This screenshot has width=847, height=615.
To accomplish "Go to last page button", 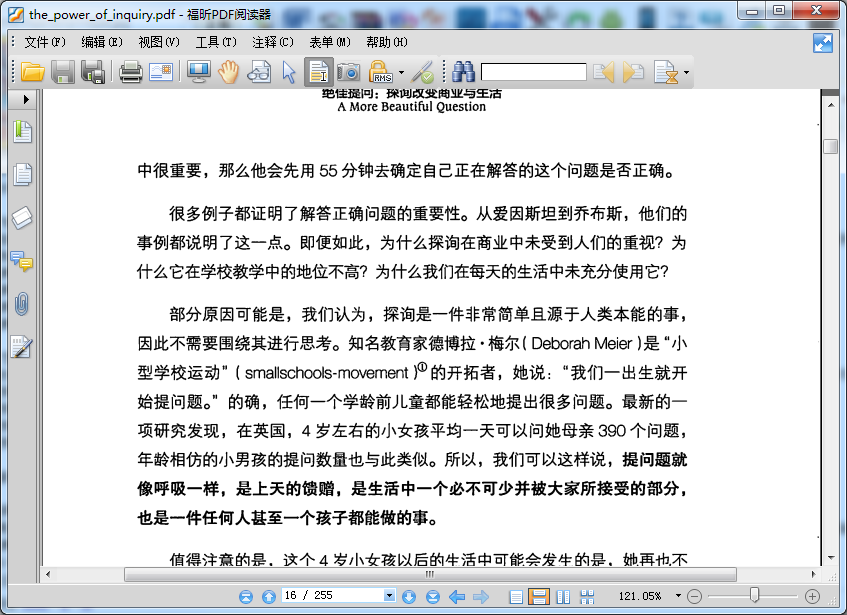I will pos(433,596).
